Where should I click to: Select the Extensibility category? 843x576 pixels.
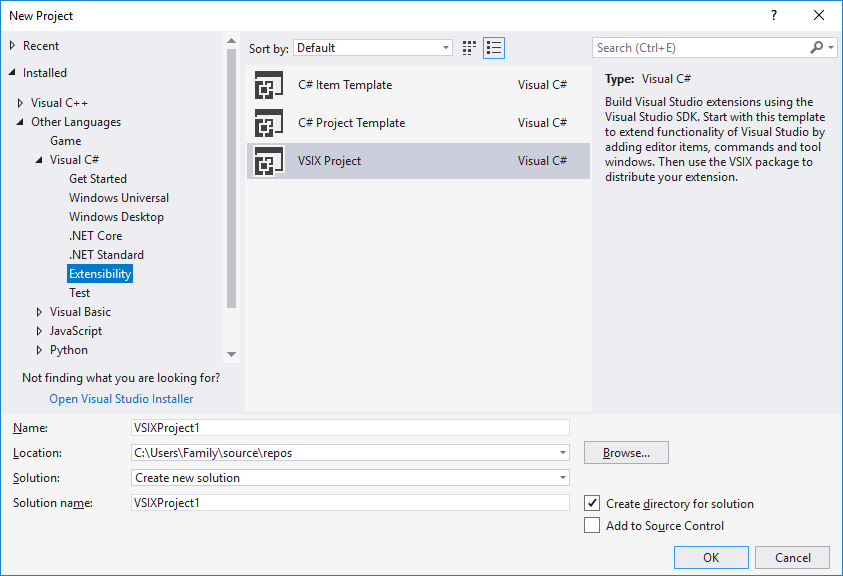click(x=100, y=274)
